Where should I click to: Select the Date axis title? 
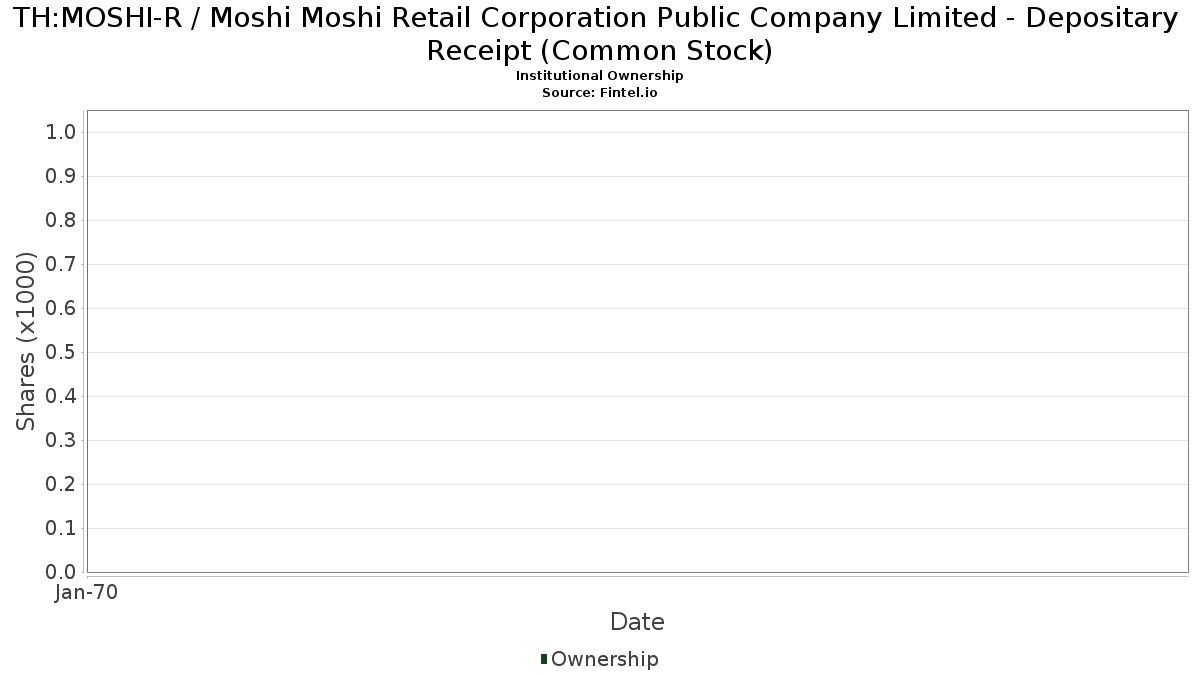(637, 622)
